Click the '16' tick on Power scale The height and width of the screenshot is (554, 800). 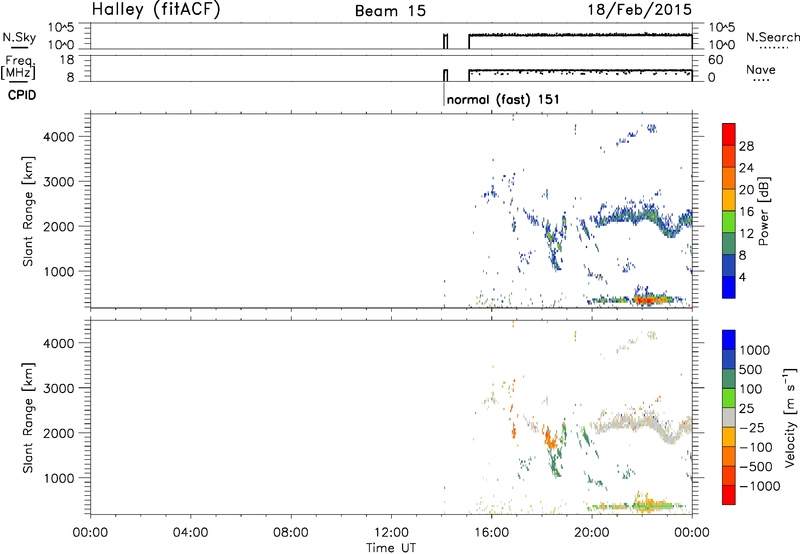pos(746,212)
